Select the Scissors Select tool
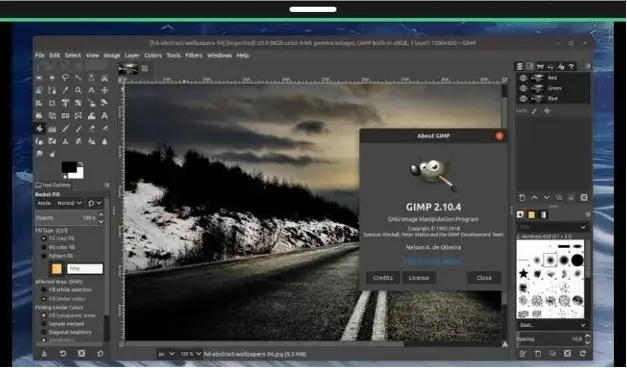627x368 pixels. tap(104, 78)
